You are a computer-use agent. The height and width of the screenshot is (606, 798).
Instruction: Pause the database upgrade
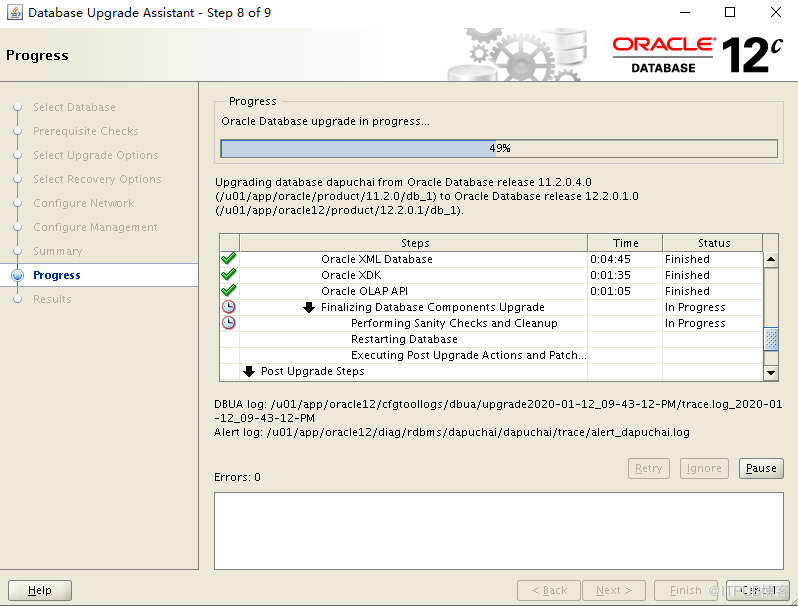[x=761, y=468]
